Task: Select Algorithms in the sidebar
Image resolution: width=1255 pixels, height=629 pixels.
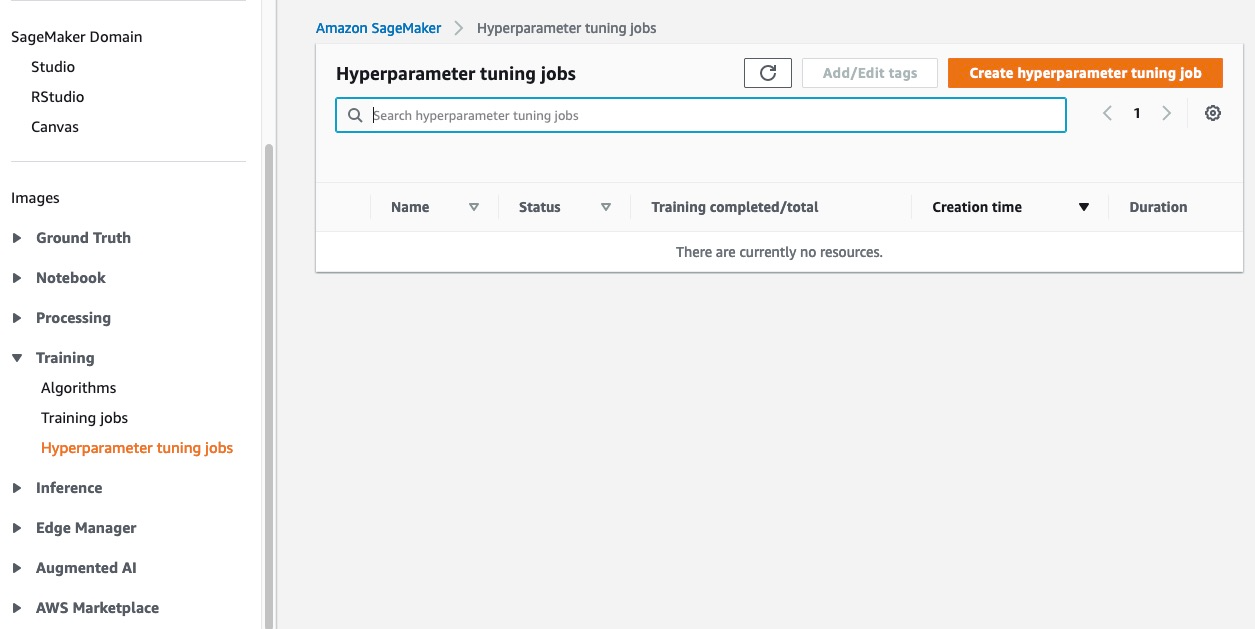Action: 78,387
